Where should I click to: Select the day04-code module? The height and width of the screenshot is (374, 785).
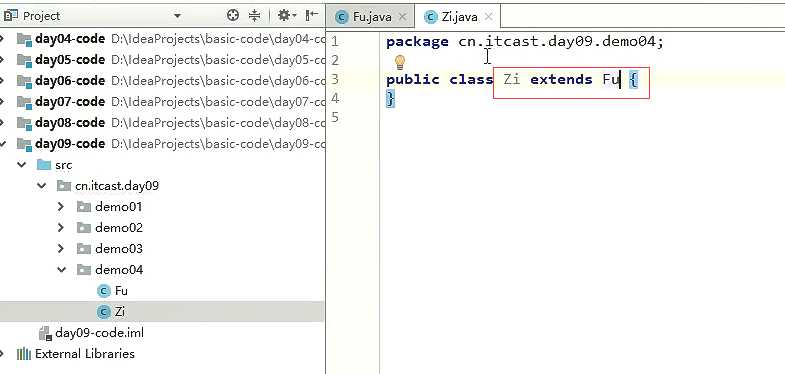tap(70, 39)
